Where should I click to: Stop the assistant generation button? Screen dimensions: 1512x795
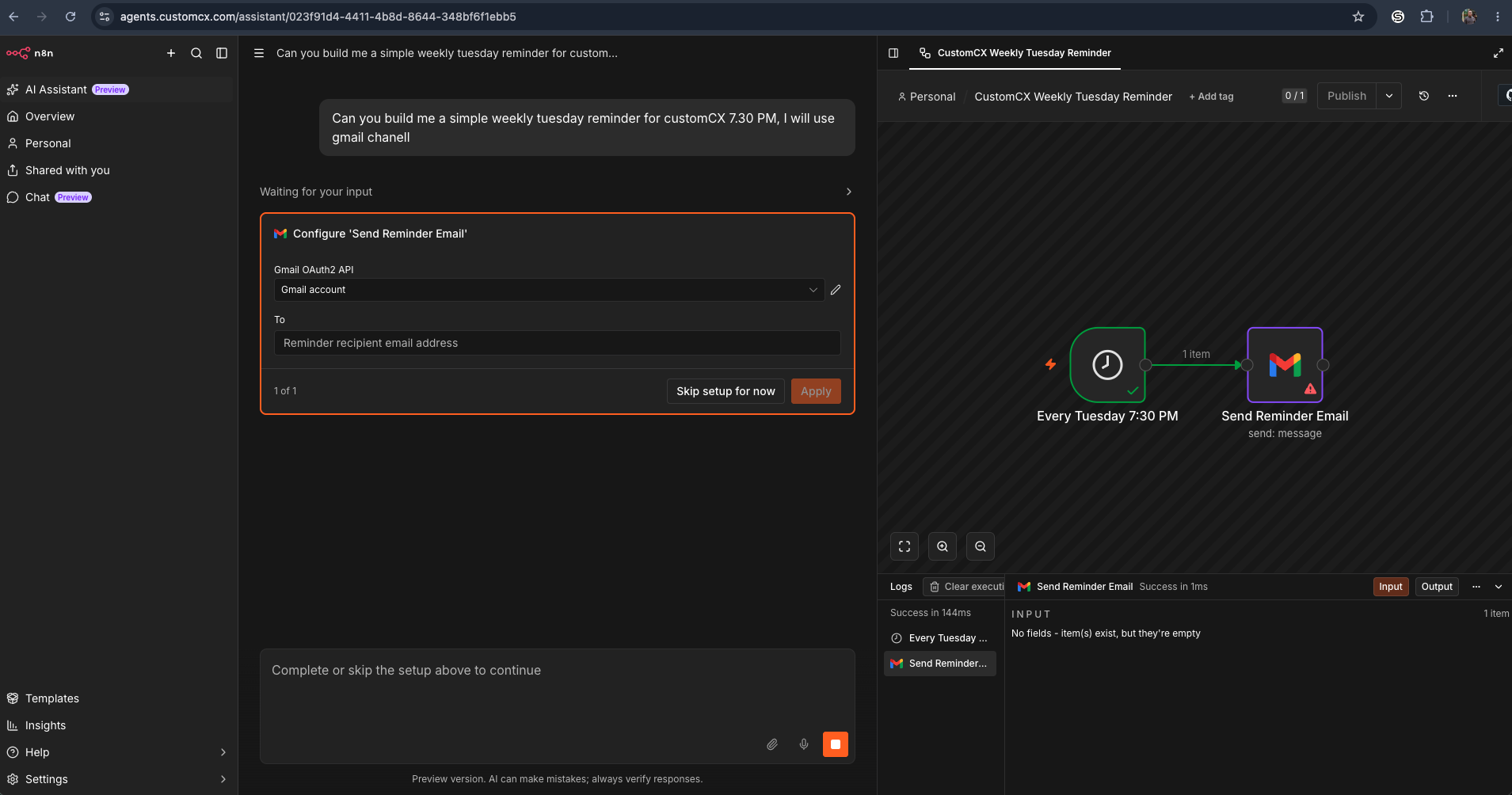(x=836, y=744)
